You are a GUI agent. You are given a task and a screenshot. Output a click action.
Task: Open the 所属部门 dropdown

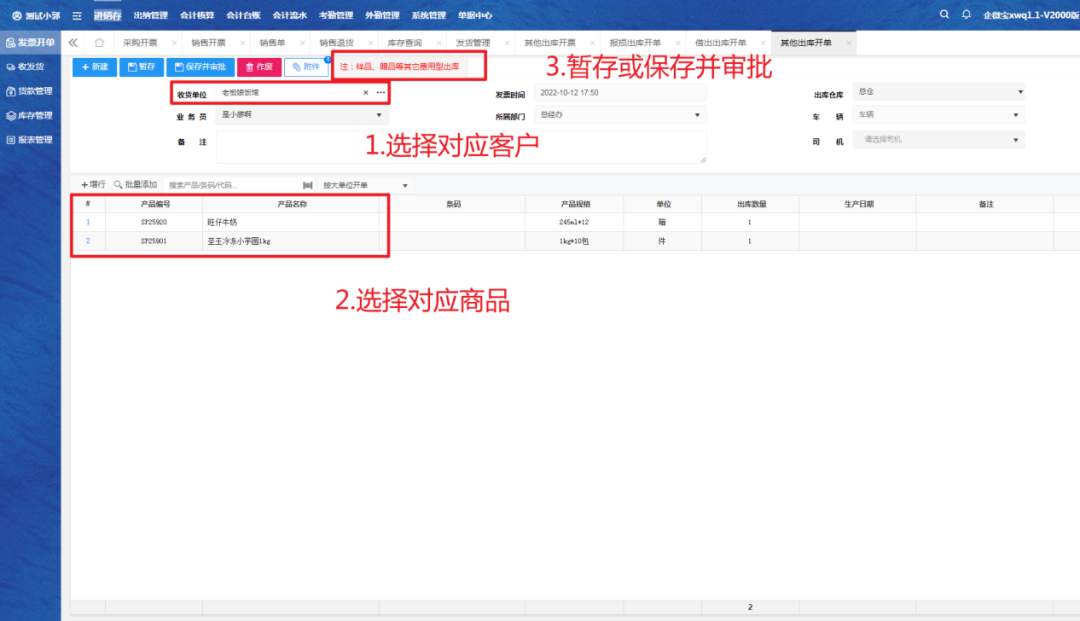tap(620, 115)
